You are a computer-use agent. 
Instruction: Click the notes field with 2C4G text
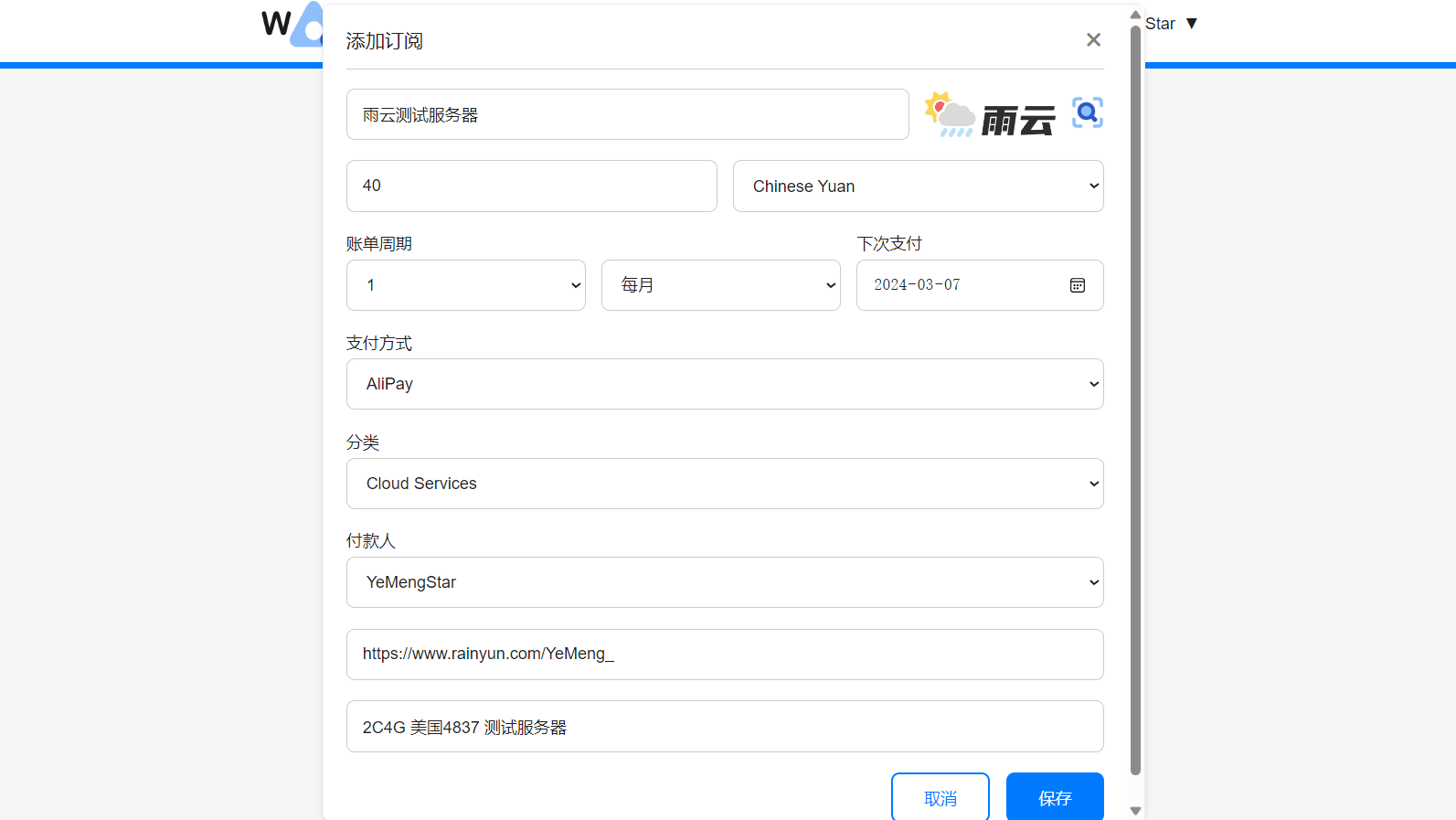tap(724, 727)
